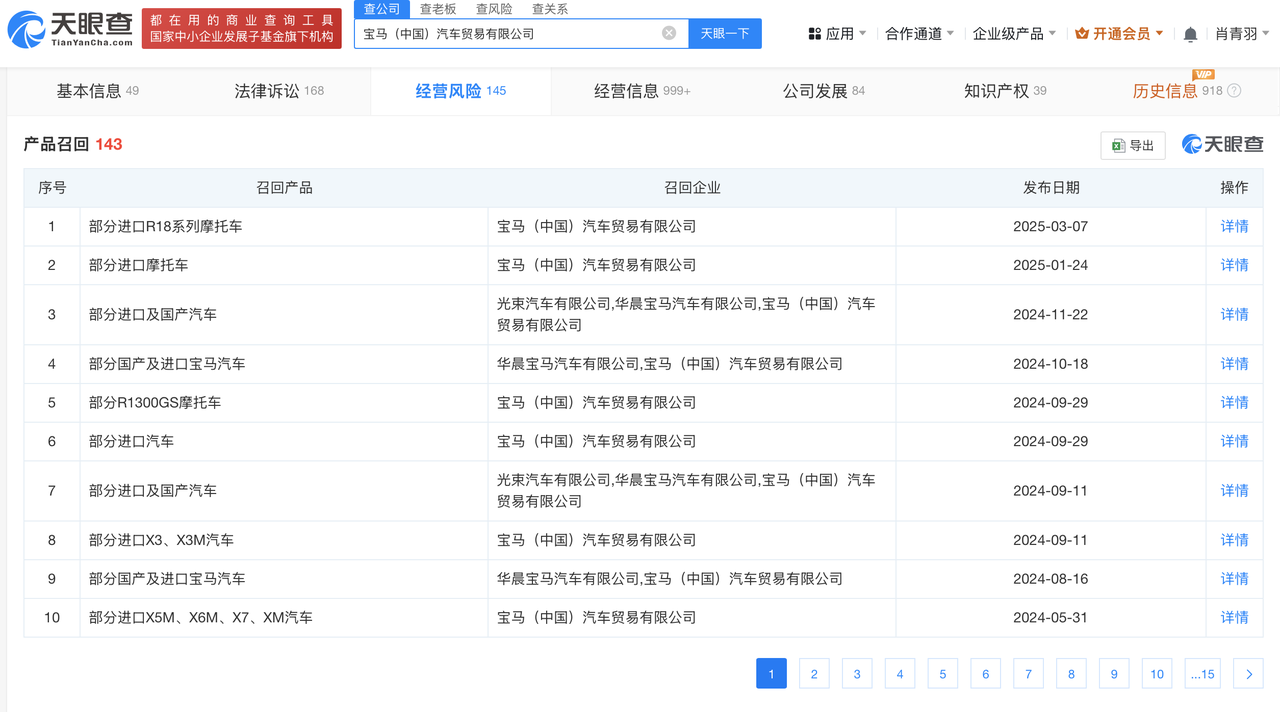Open 详情 for 部分进口X3、X3M汽车
The width and height of the screenshot is (1280, 712).
pos(1234,540)
